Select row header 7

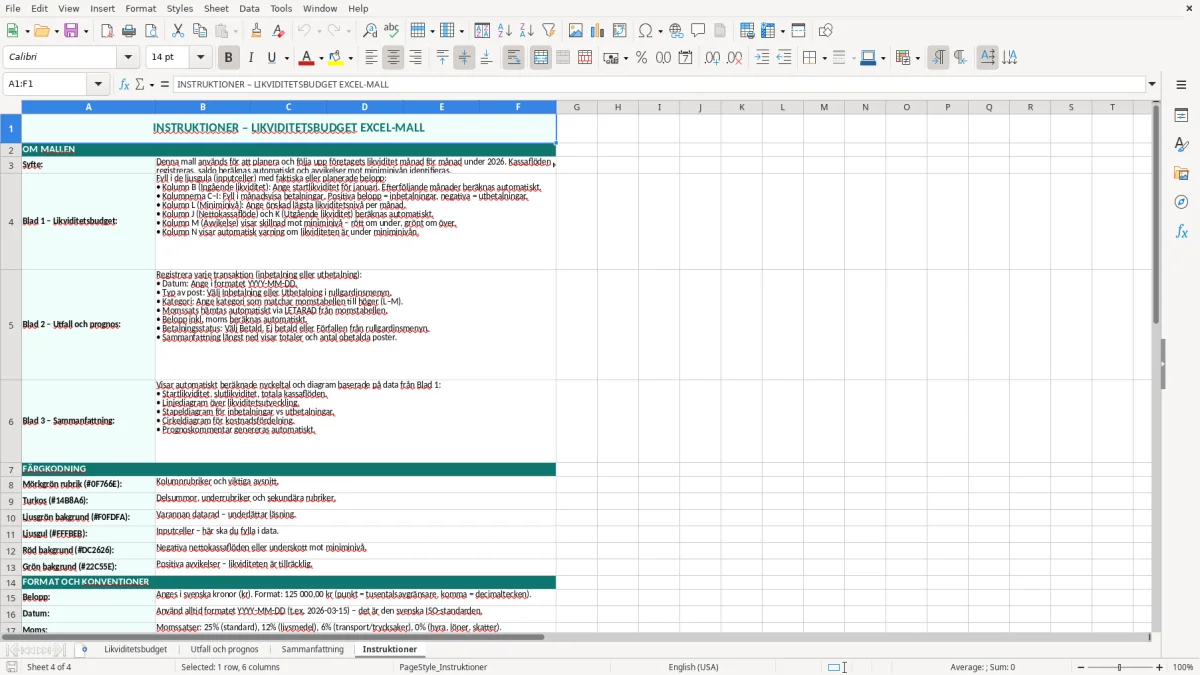click(11, 469)
